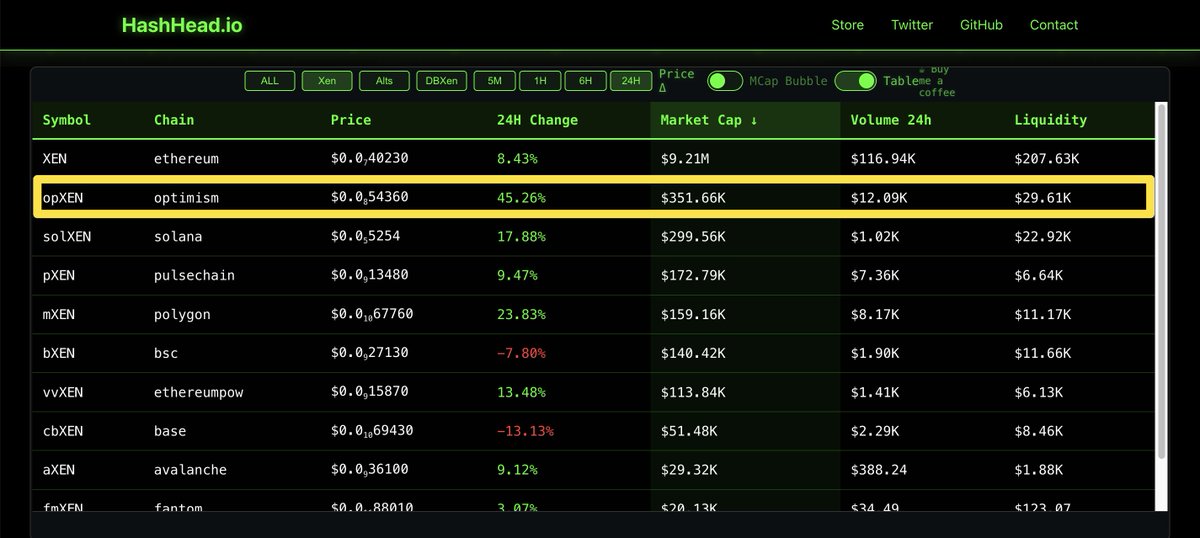Sort by the 24H Change column header
The height and width of the screenshot is (538, 1200).
[537, 120]
